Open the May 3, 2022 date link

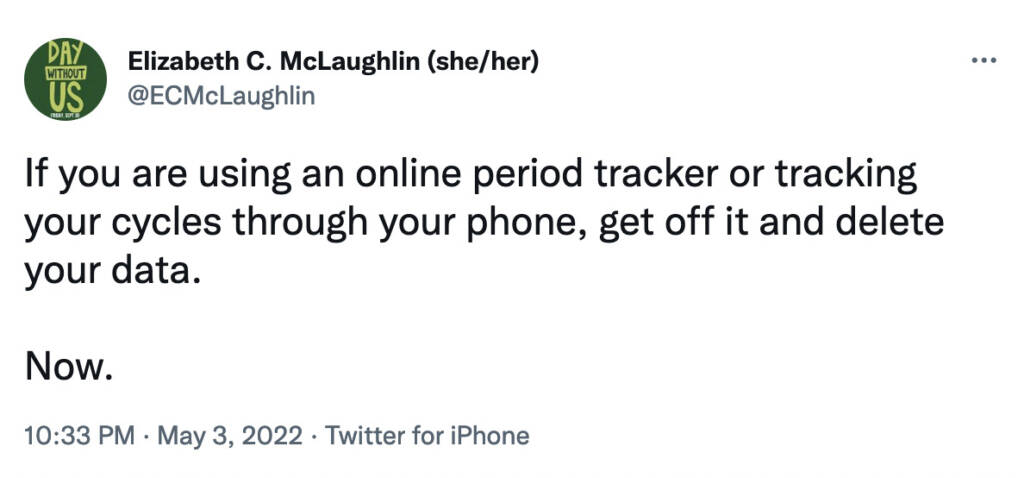coord(231,436)
